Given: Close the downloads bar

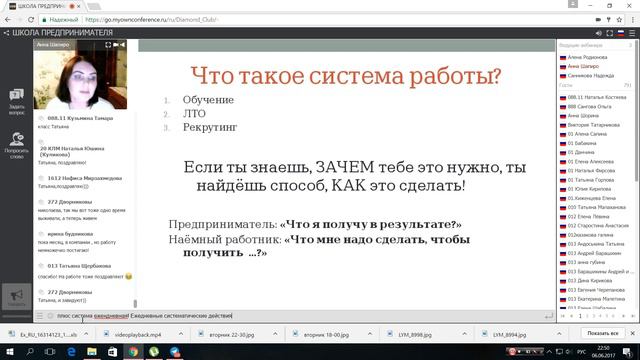Looking at the screenshot, I should pos(633,333).
